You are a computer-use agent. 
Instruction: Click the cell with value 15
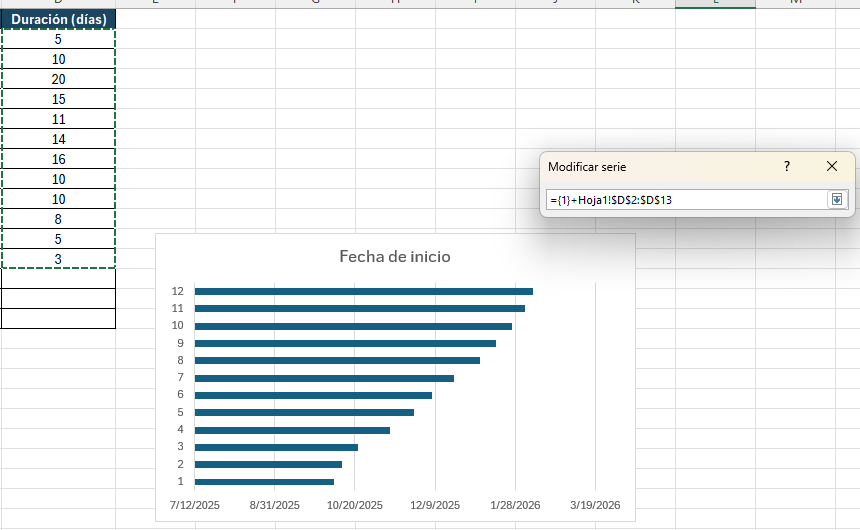[58, 99]
